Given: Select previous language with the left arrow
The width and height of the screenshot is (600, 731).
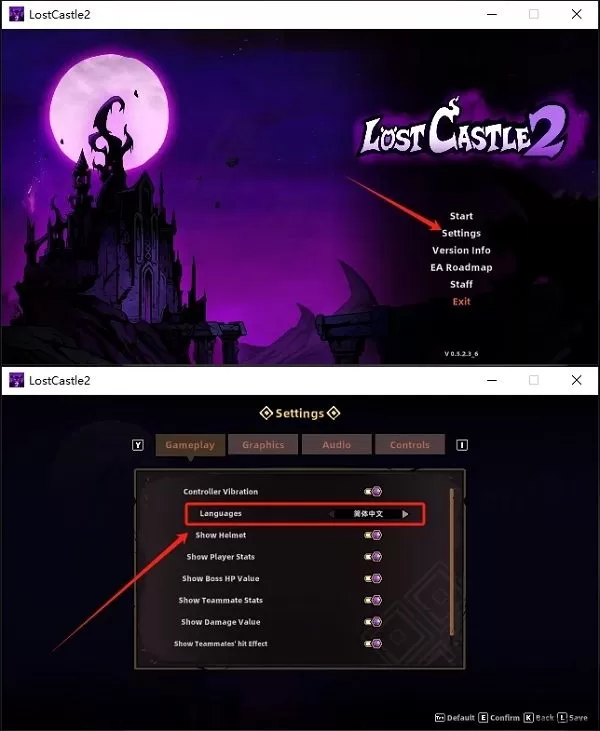Looking at the screenshot, I should coord(331,514).
